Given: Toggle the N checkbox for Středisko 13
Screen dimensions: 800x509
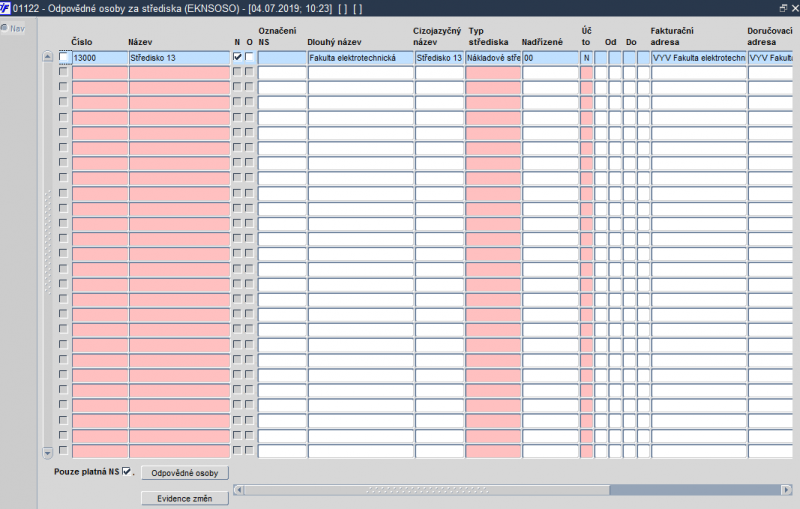Looking at the screenshot, I should tap(237, 57).
